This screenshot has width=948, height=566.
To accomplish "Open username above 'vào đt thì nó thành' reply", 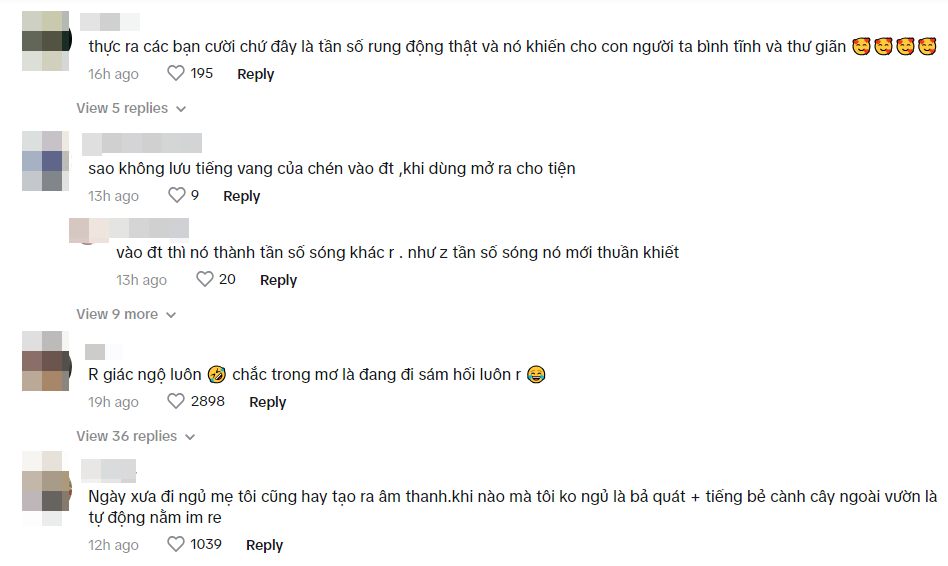I will coord(129,229).
